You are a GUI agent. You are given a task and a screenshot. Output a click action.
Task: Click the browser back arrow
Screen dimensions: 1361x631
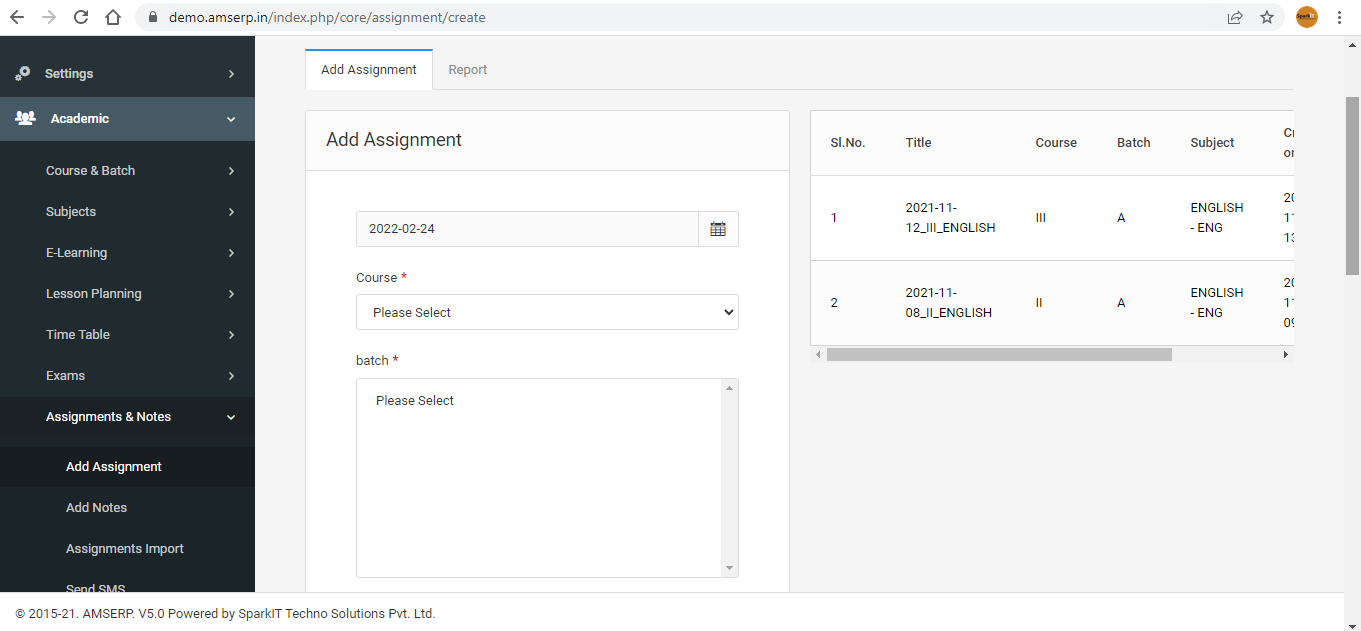pos(18,17)
